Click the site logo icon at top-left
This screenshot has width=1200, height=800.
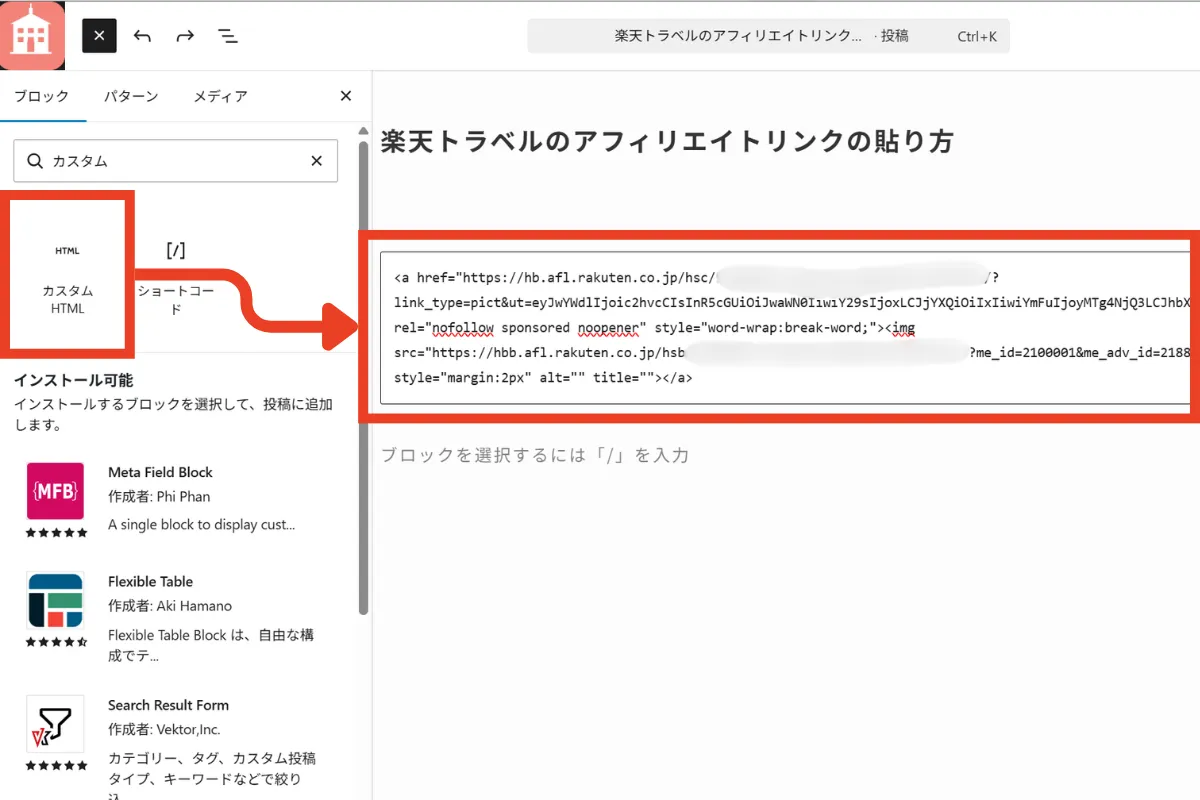pyautogui.click(x=32, y=36)
